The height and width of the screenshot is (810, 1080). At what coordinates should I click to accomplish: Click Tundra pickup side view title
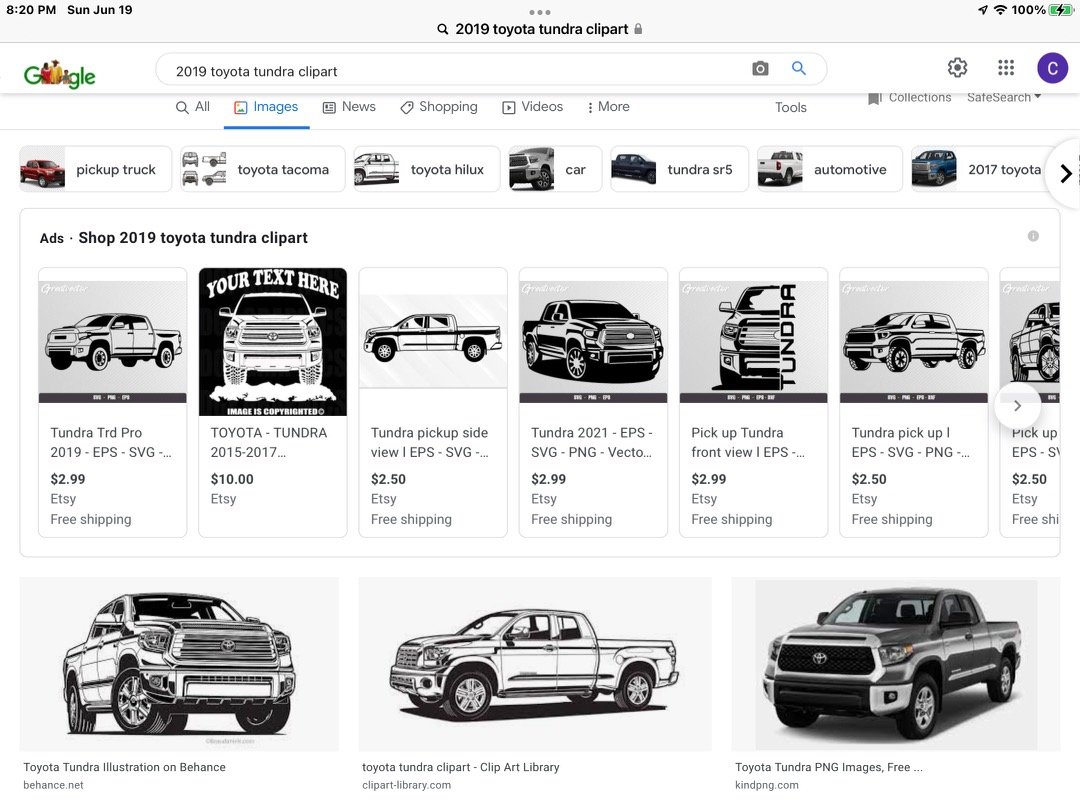(430, 442)
